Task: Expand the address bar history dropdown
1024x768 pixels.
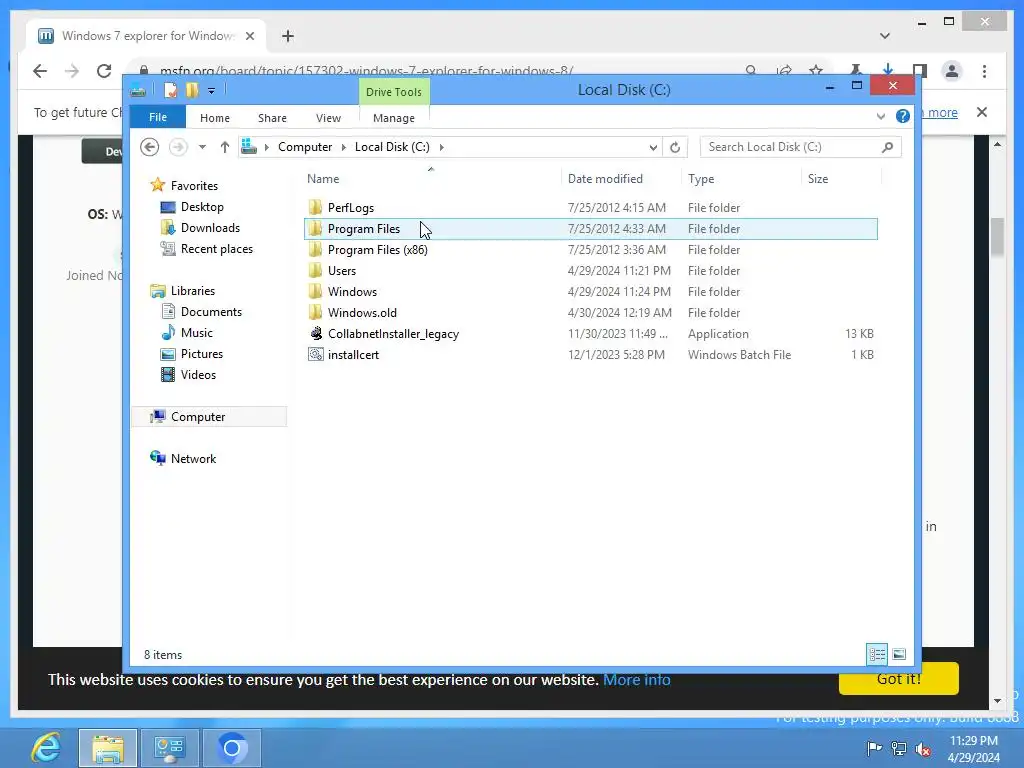Action: tap(653, 148)
